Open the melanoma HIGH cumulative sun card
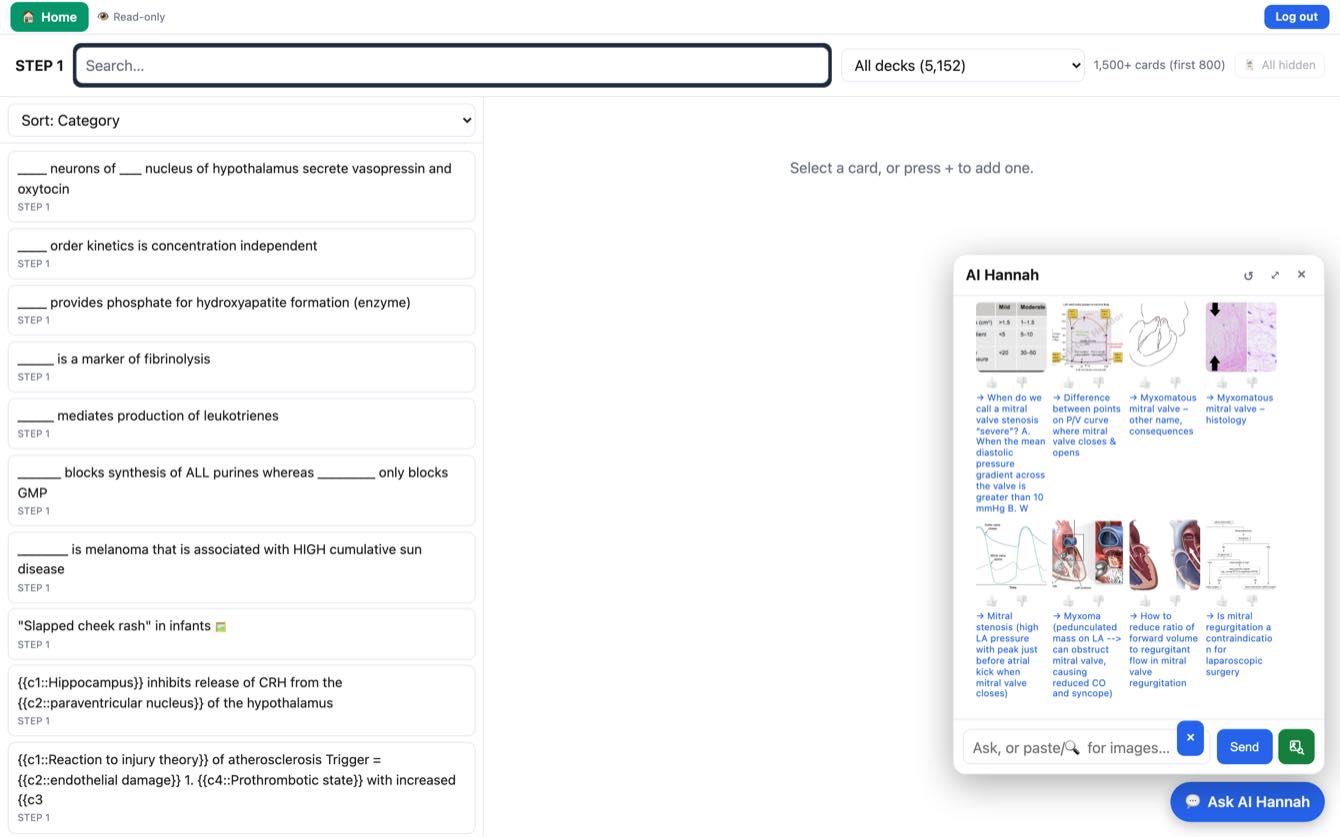The width and height of the screenshot is (1340, 837). [241, 567]
